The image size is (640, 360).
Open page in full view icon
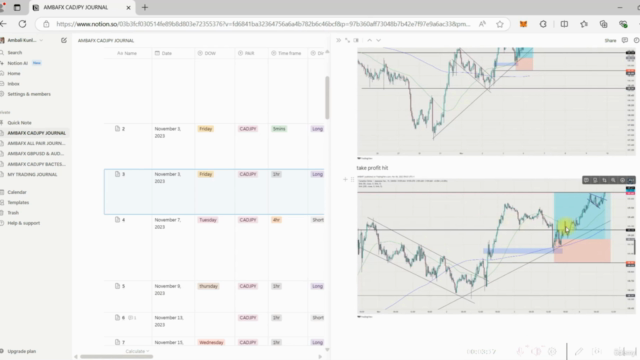pyautogui.click(x=347, y=40)
